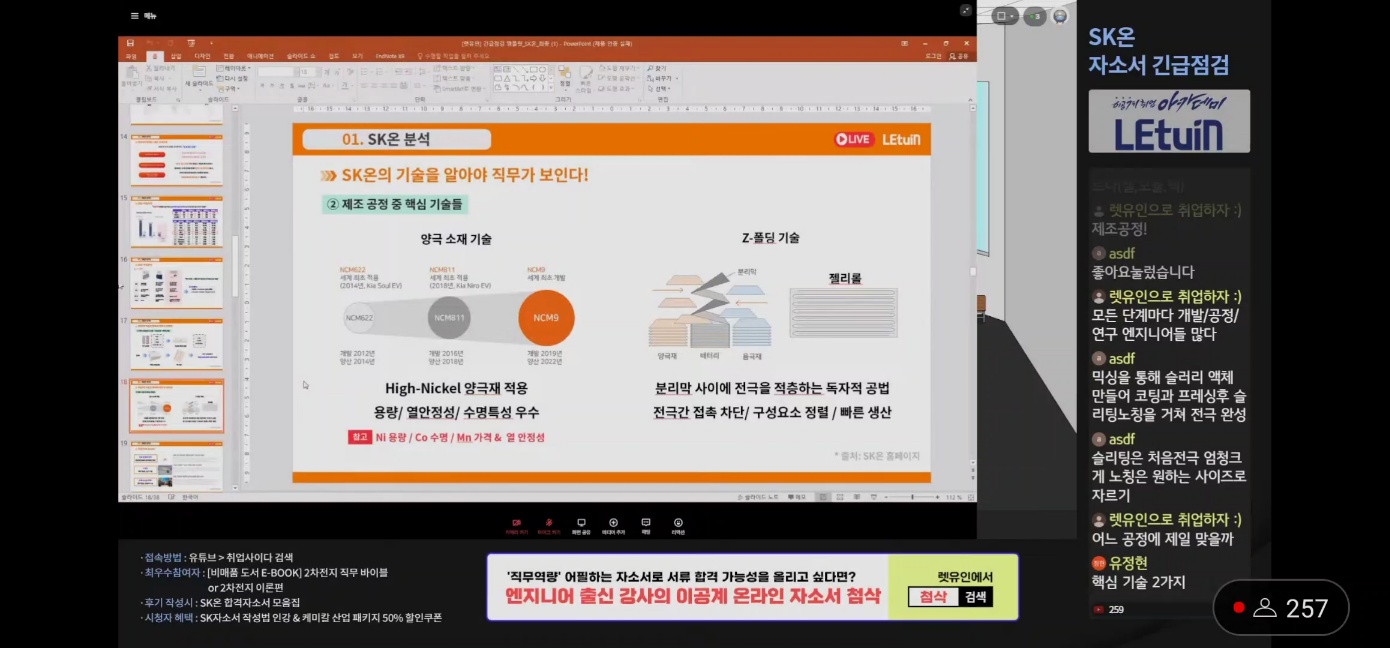Image resolution: width=1390 pixels, height=648 pixels.
Task: Click the zoom slider in PowerPoint status bar
Action: click(x=912, y=497)
